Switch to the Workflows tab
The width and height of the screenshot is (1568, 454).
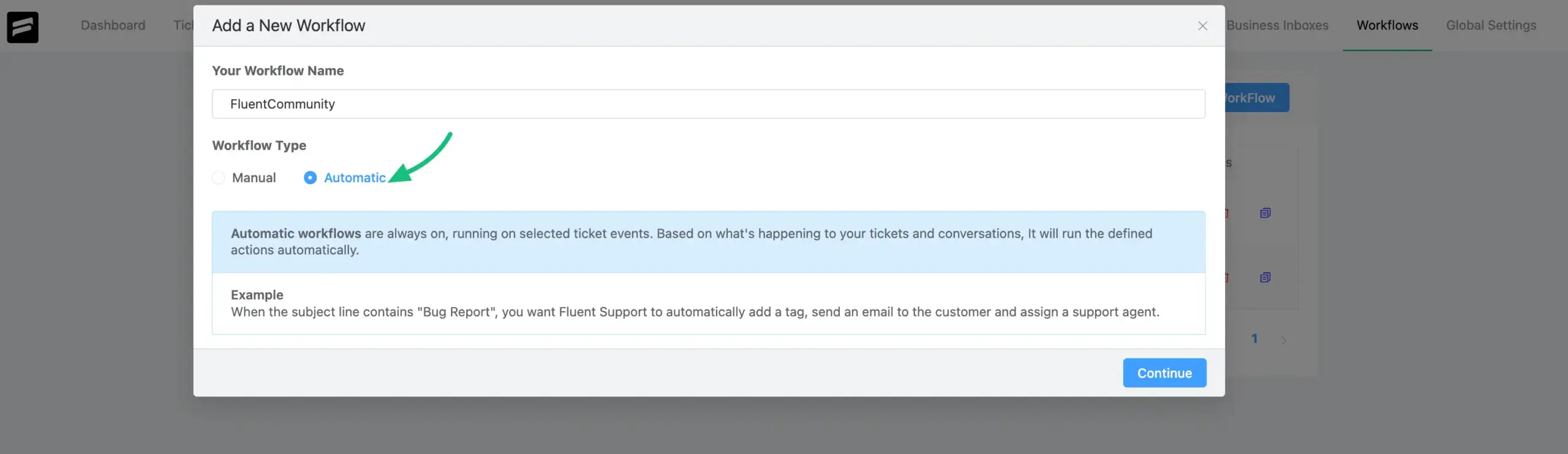1387,25
